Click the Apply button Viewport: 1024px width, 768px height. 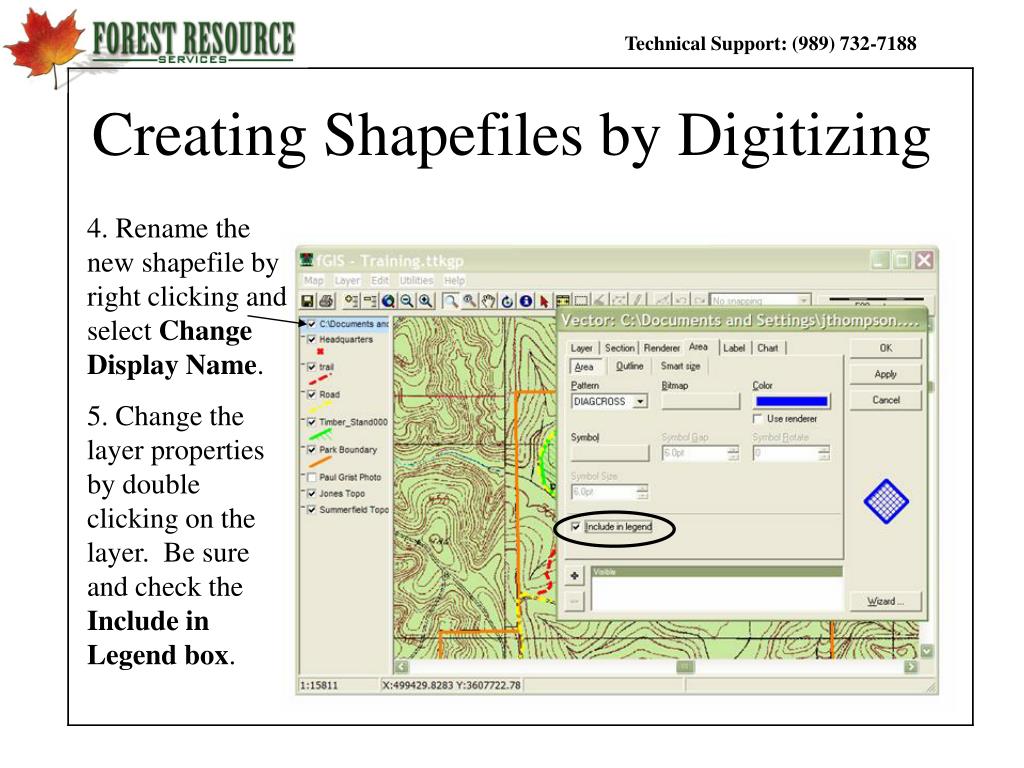[886, 374]
